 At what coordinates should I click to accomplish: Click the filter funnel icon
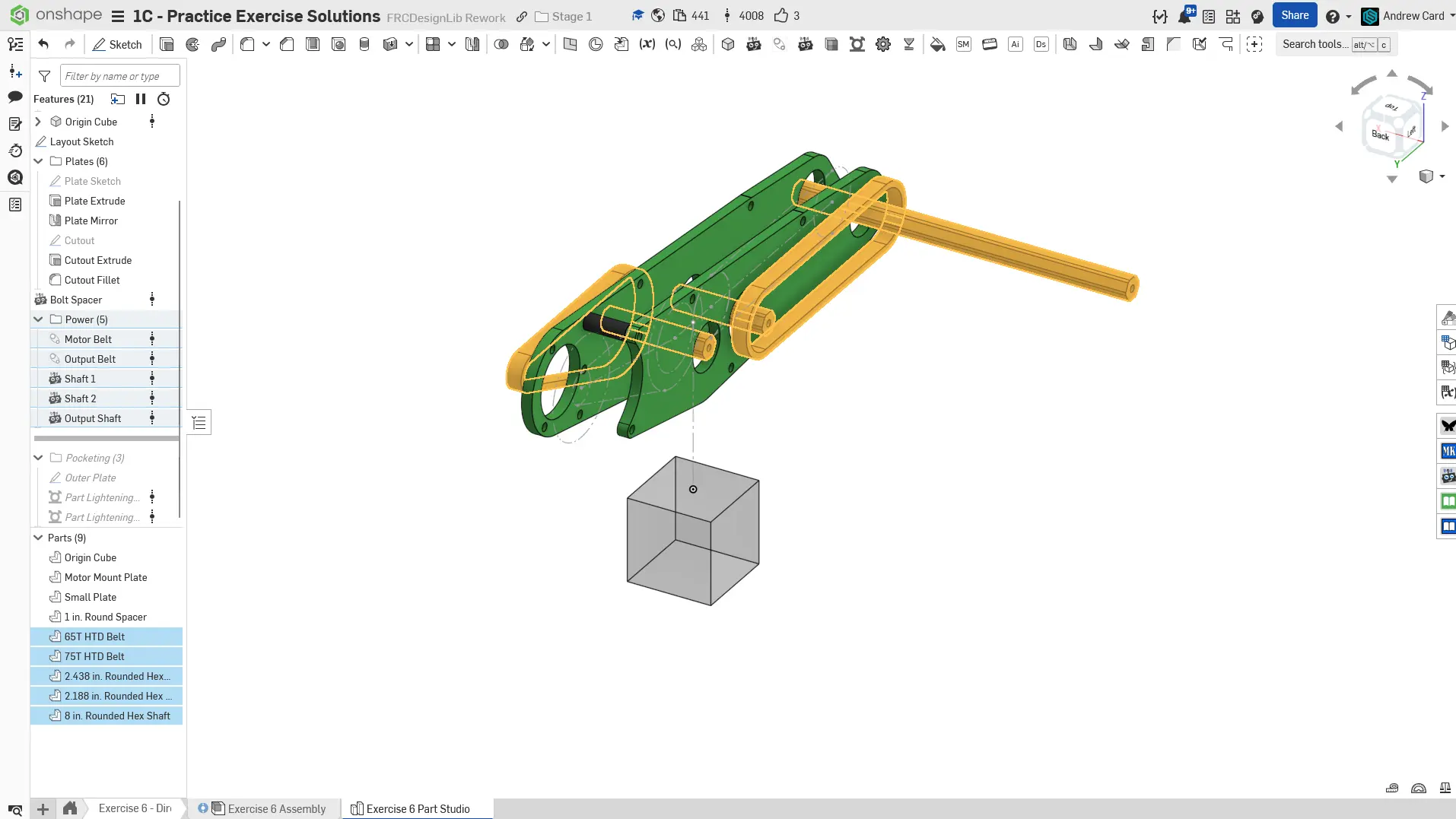coord(45,76)
